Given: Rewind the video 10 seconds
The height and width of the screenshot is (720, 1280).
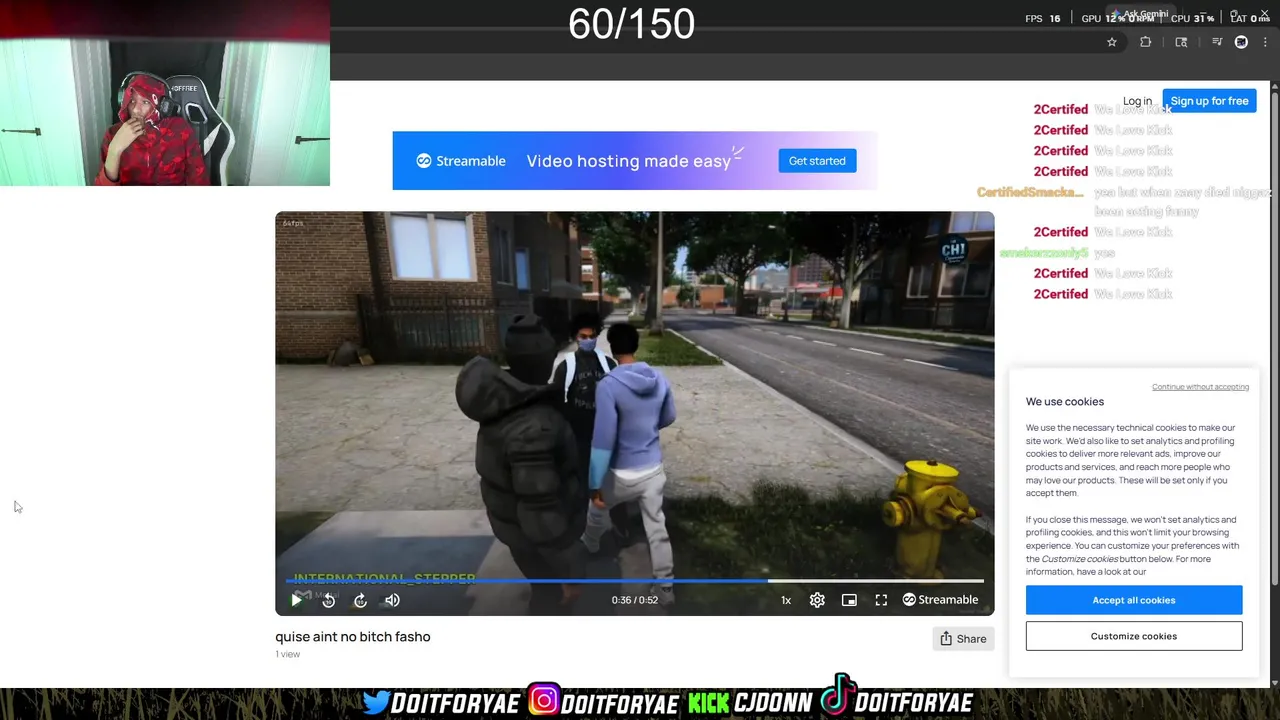Looking at the screenshot, I should (x=328, y=600).
